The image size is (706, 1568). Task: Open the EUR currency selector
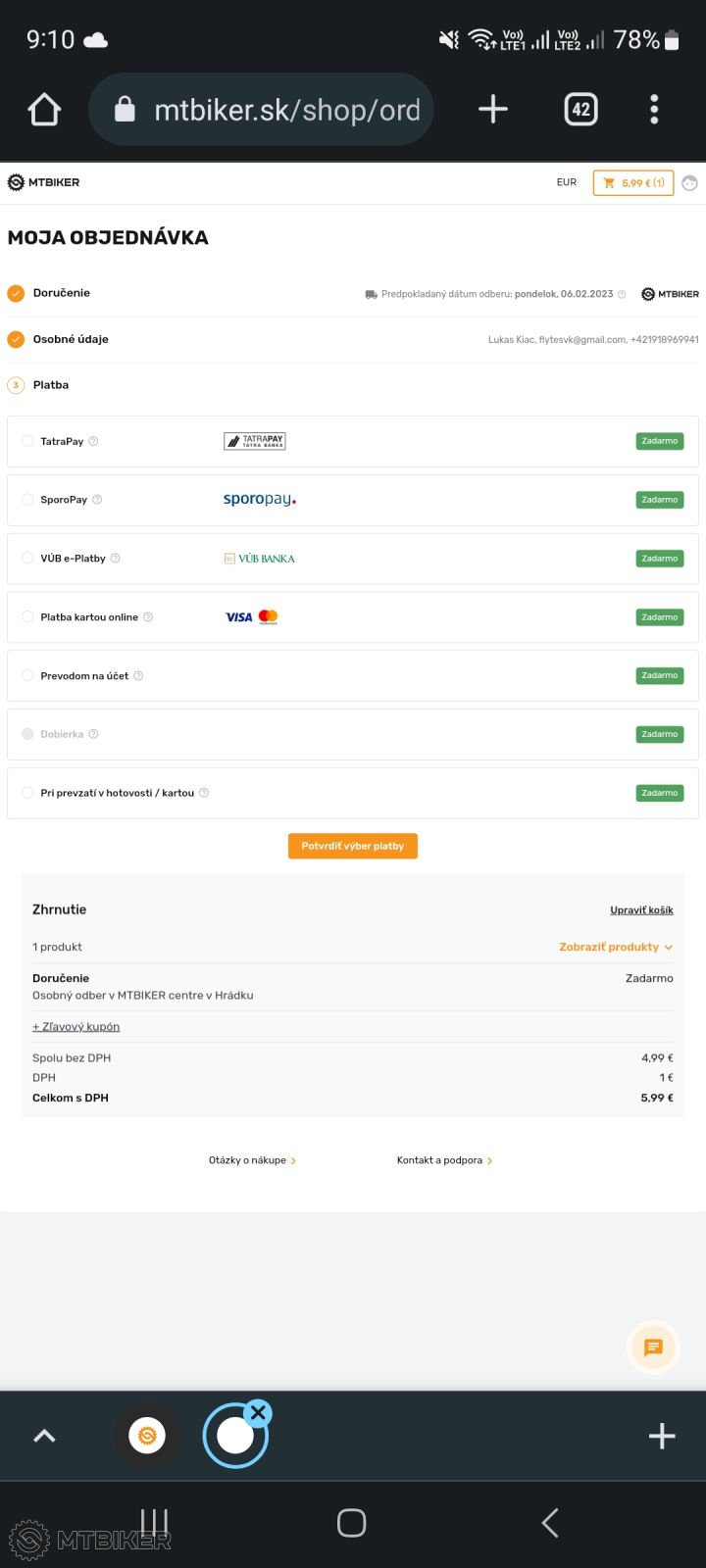coord(567,182)
